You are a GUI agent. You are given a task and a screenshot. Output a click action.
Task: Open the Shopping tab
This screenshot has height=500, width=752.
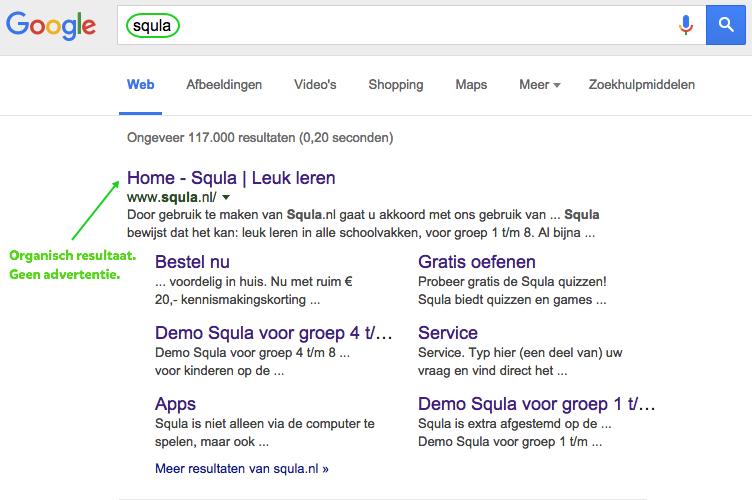click(x=396, y=85)
